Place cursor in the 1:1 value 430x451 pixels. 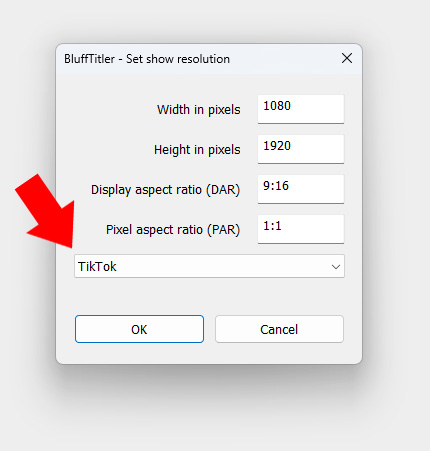(272, 226)
